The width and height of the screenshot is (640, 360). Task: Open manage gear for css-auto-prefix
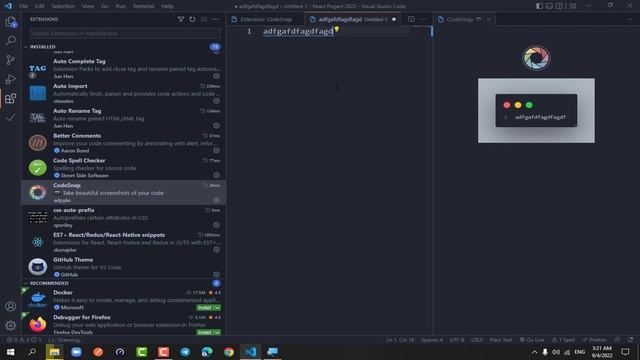(216, 225)
